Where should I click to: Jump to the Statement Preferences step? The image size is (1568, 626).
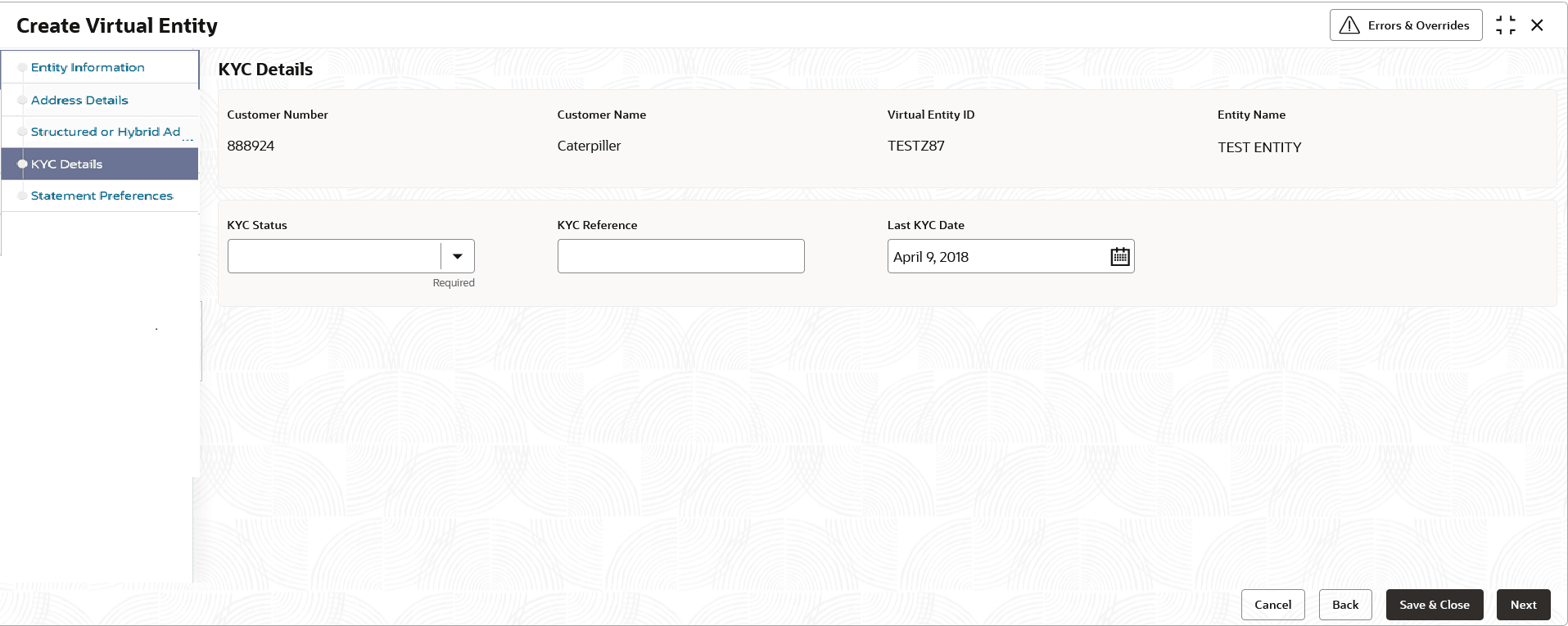102,196
